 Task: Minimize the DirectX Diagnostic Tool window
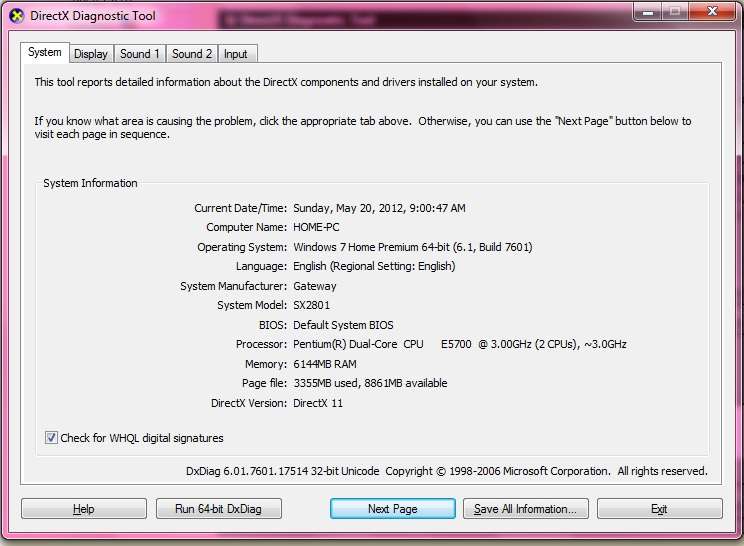point(647,12)
